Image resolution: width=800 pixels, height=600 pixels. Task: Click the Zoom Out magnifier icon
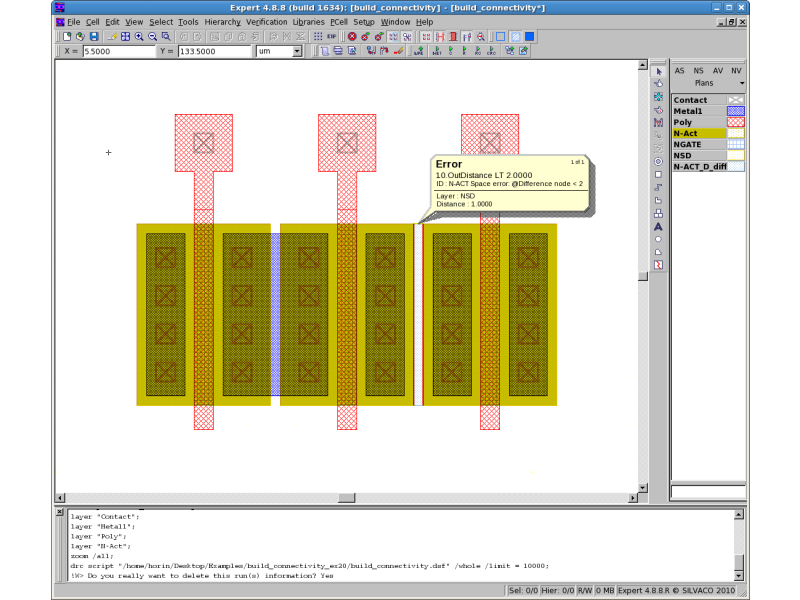pyautogui.click(x=152, y=37)
